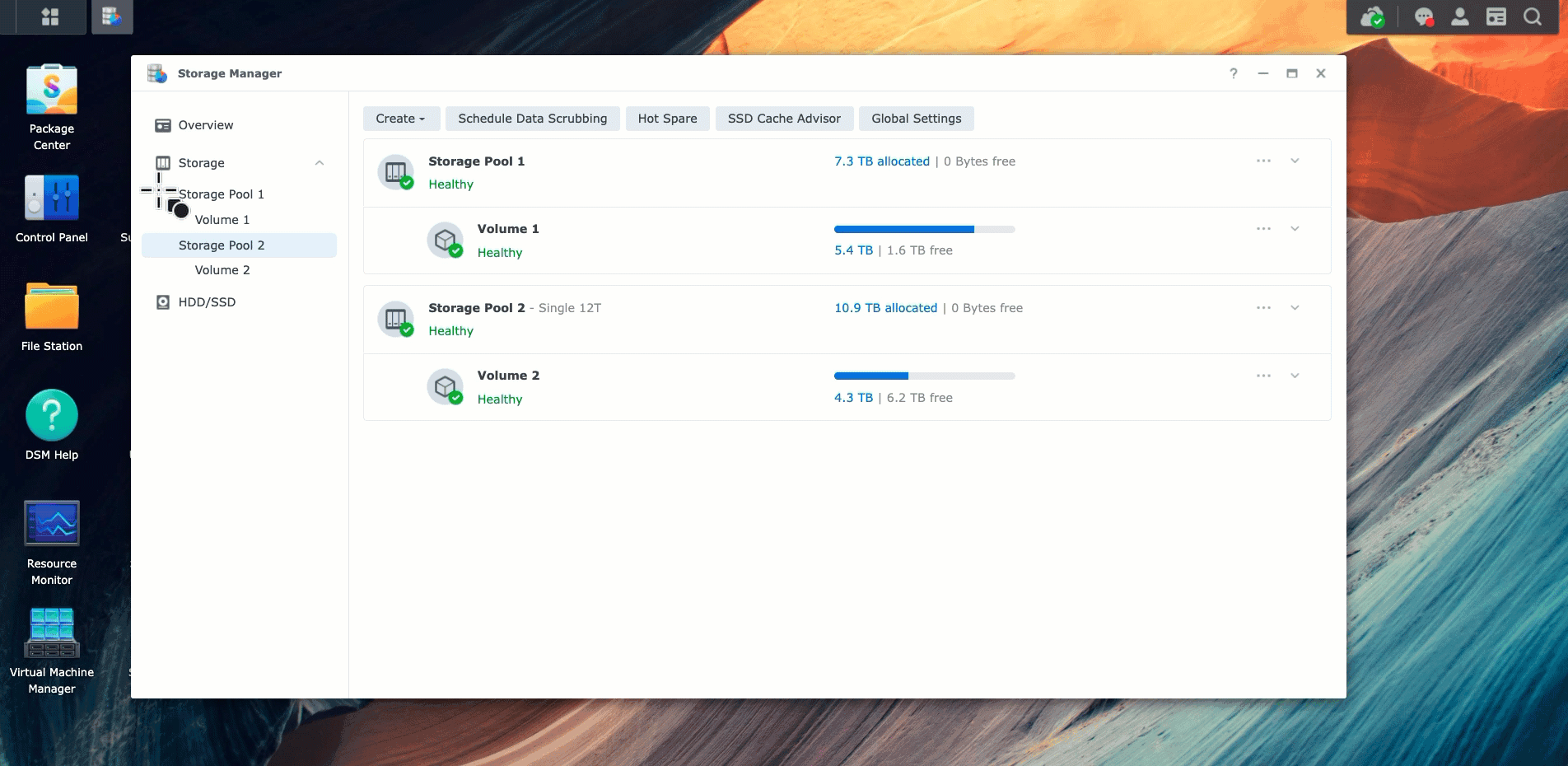
Task: Click Volume 2 Healthy status text
Action: pos(500,399)
